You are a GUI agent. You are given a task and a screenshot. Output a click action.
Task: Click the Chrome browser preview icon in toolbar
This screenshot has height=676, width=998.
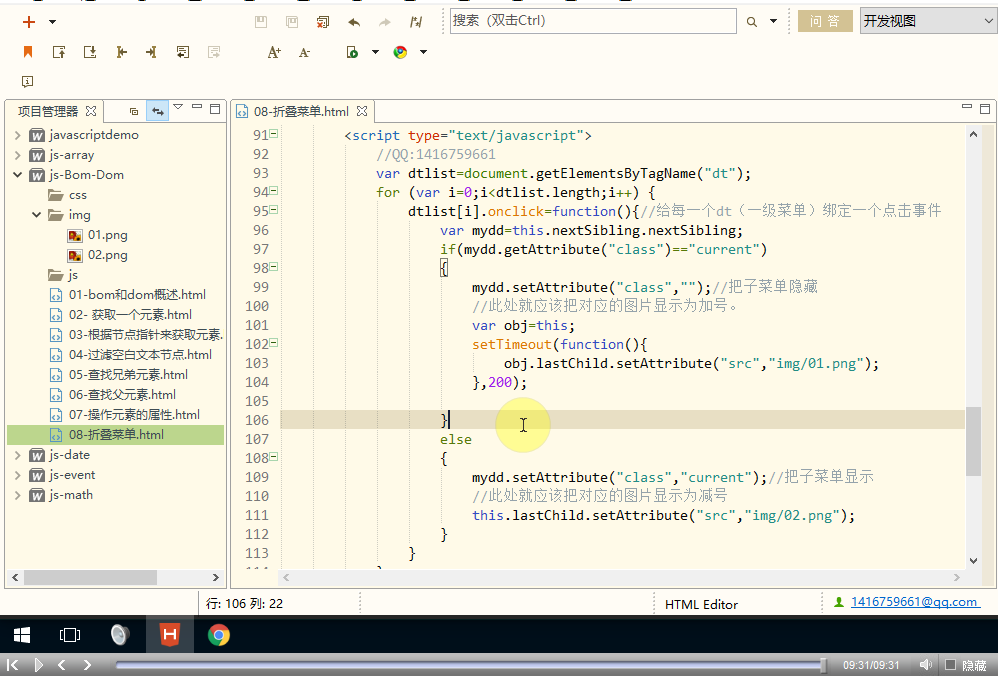[400, 52]
